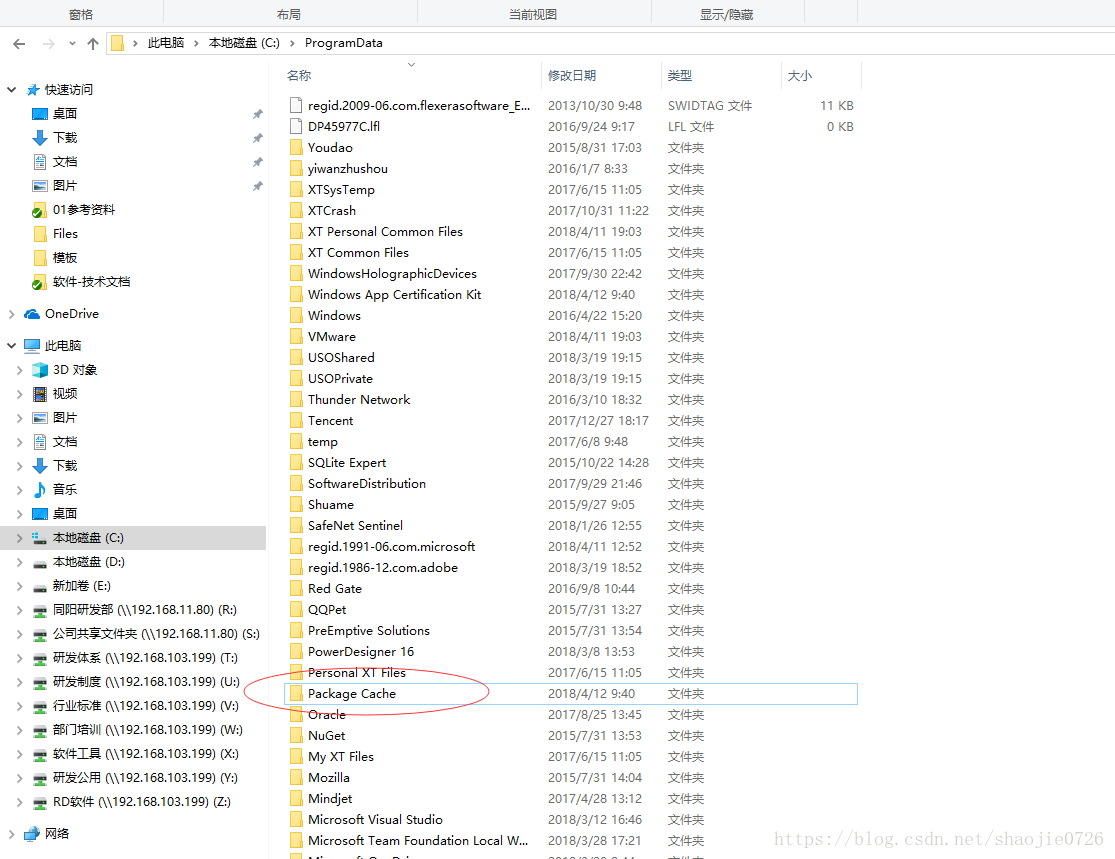This screenshot has height=859, width=1115.
Task: Open the 软件-技术文档 folder icon
Action: 40,282
